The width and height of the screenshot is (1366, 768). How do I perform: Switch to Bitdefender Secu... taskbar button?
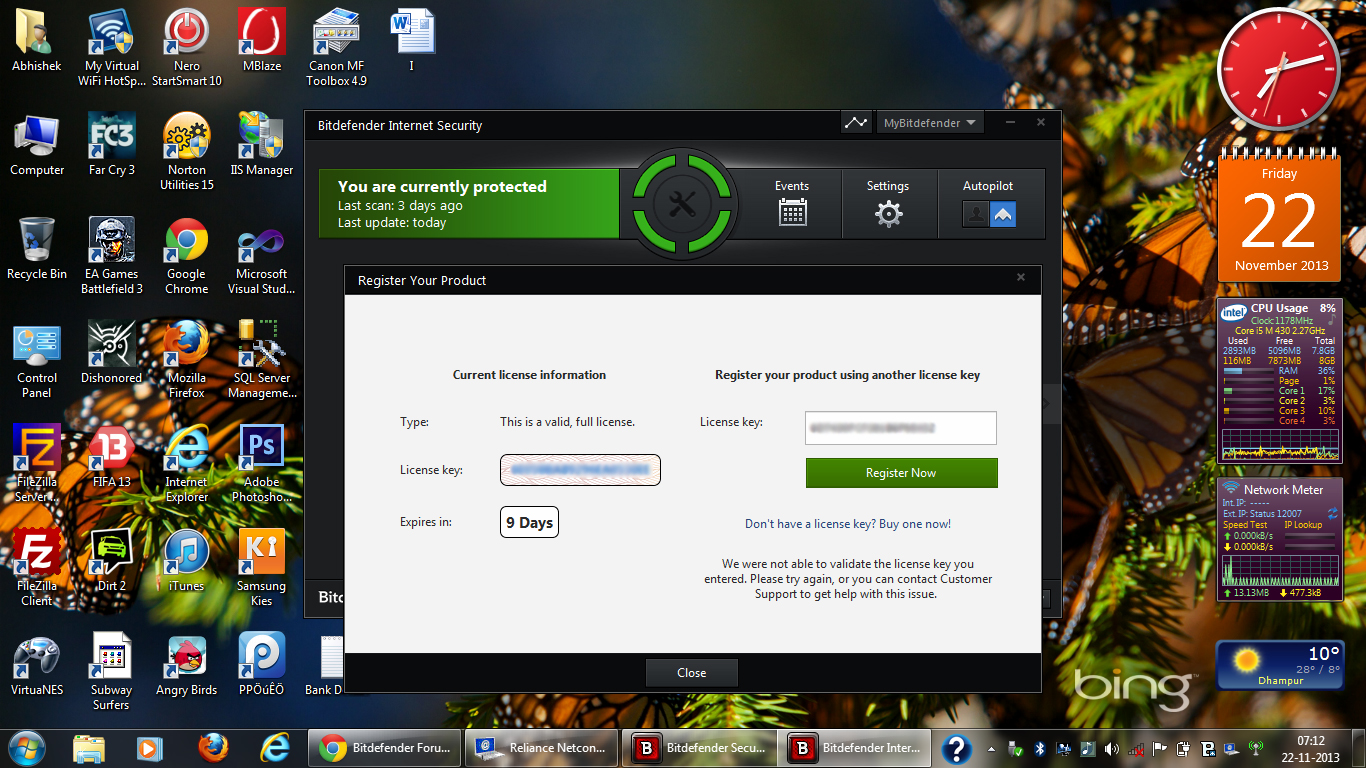coord(698,748)
